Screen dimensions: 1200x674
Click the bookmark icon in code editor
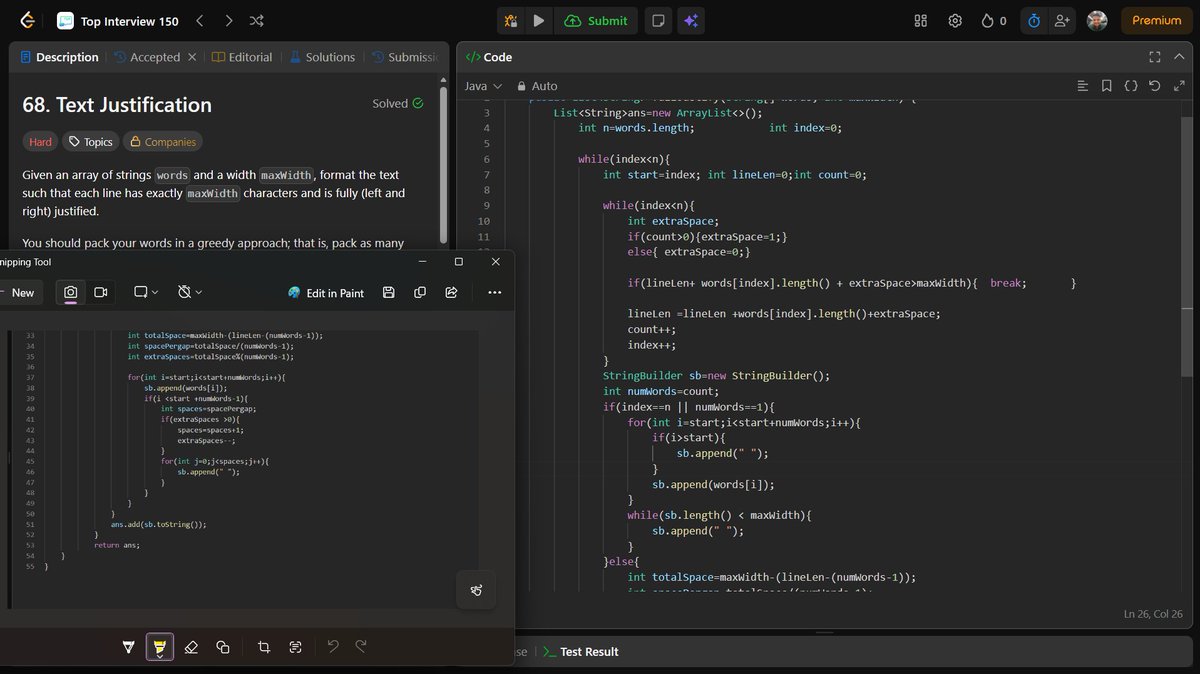(1106, 86)
